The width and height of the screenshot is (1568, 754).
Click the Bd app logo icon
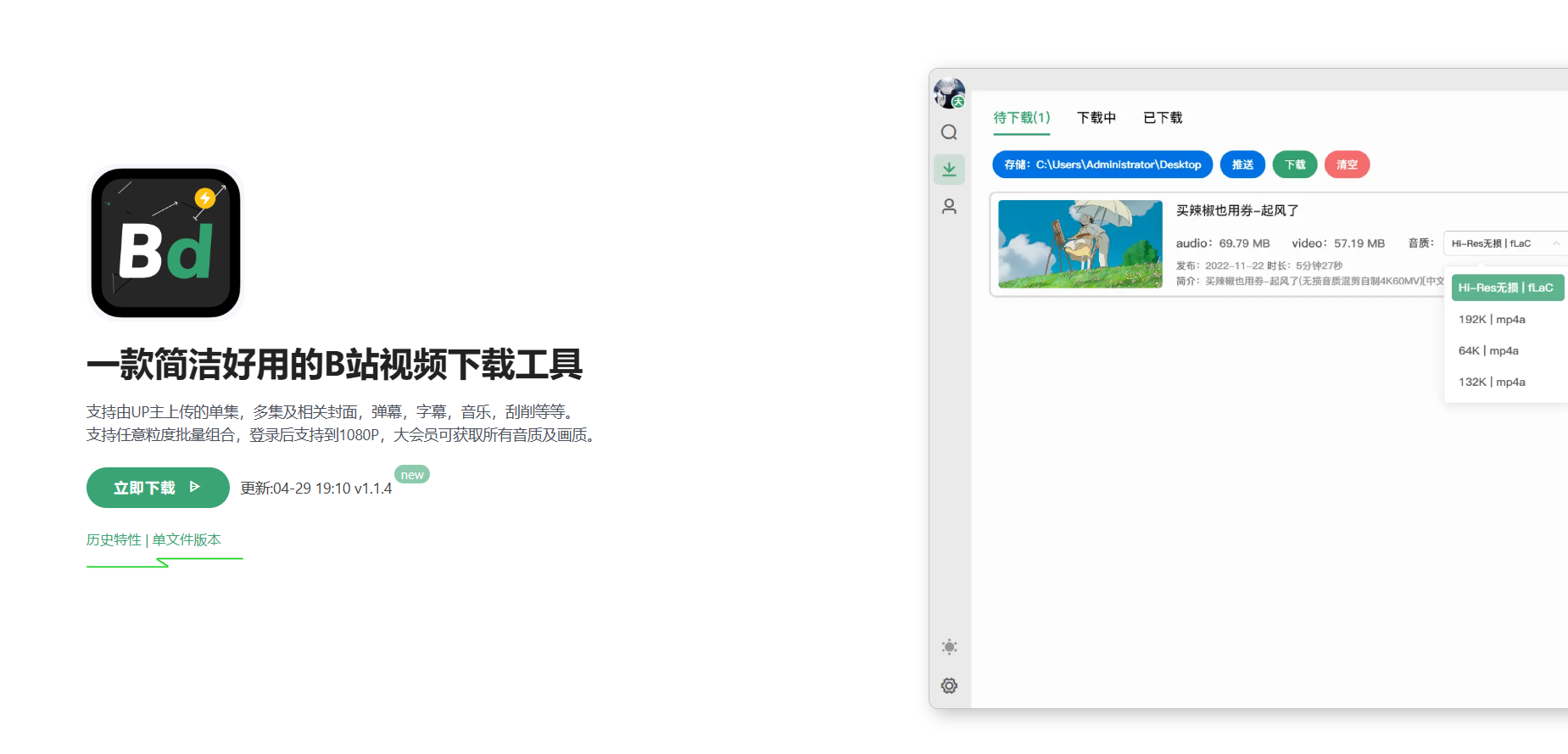click(165, 243)
